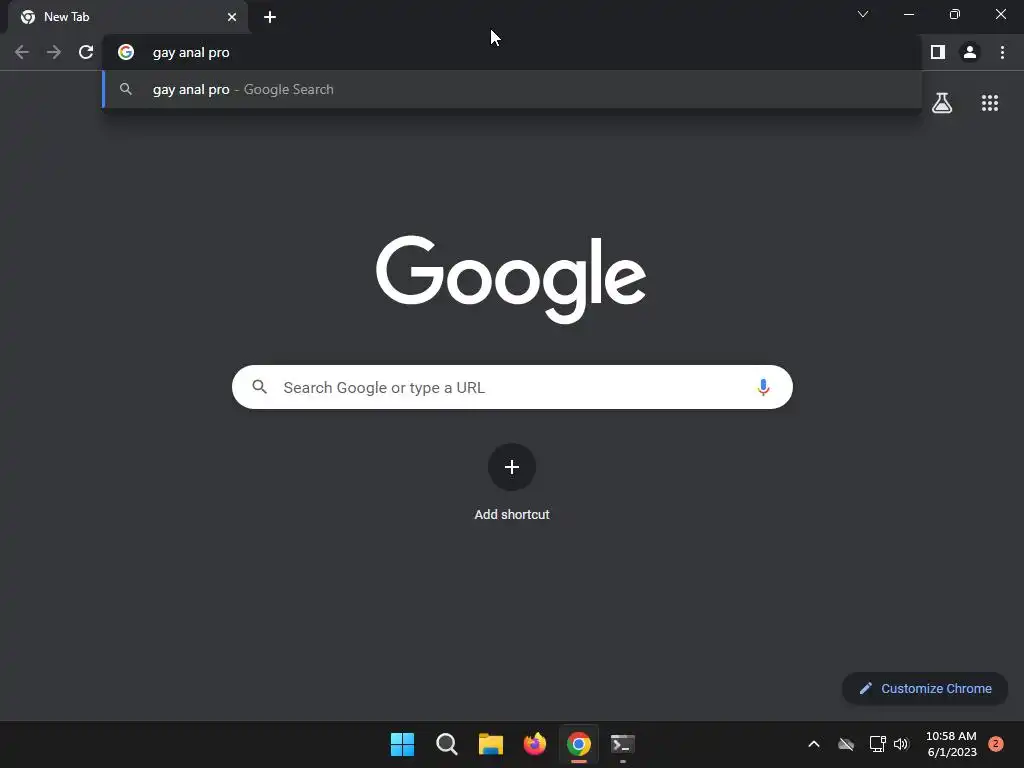Open Customize Chrome
Image resolution: width=1024 pixels, height=768 pixels.
point(925,688)
